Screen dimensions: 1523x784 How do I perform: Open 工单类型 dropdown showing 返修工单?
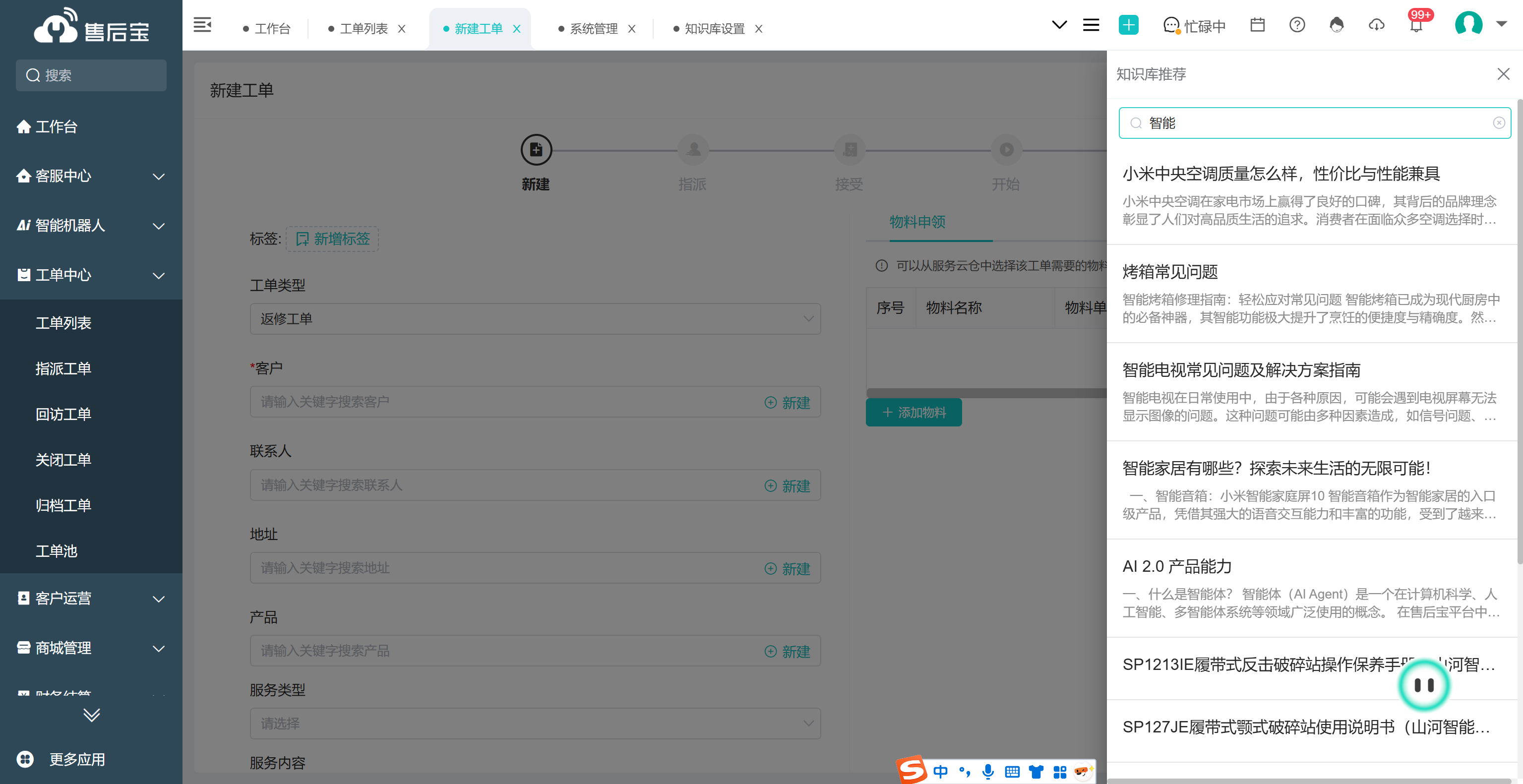[x=535, y=319]
